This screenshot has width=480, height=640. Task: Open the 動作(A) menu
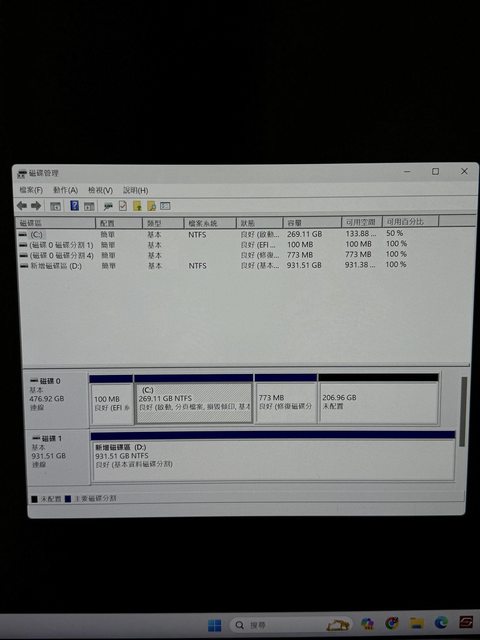[65, 190]
